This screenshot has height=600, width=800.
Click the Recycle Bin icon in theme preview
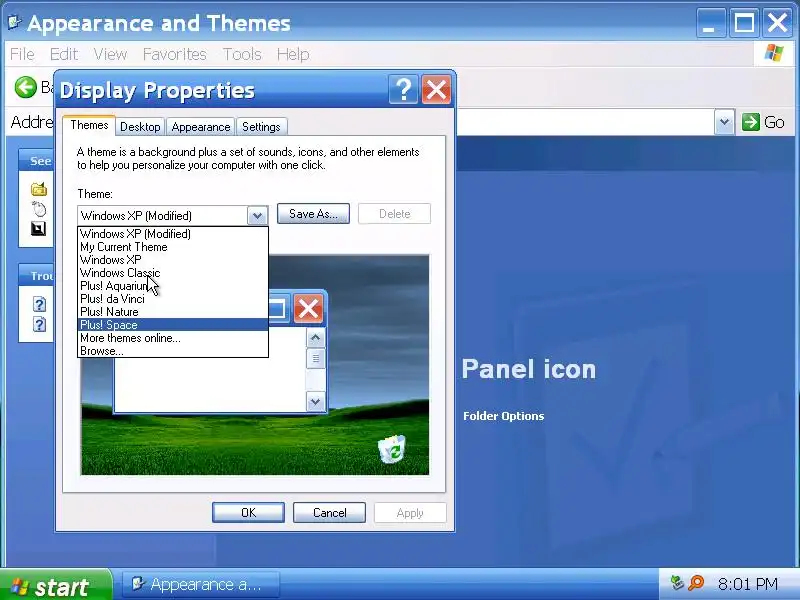[392, 449]
